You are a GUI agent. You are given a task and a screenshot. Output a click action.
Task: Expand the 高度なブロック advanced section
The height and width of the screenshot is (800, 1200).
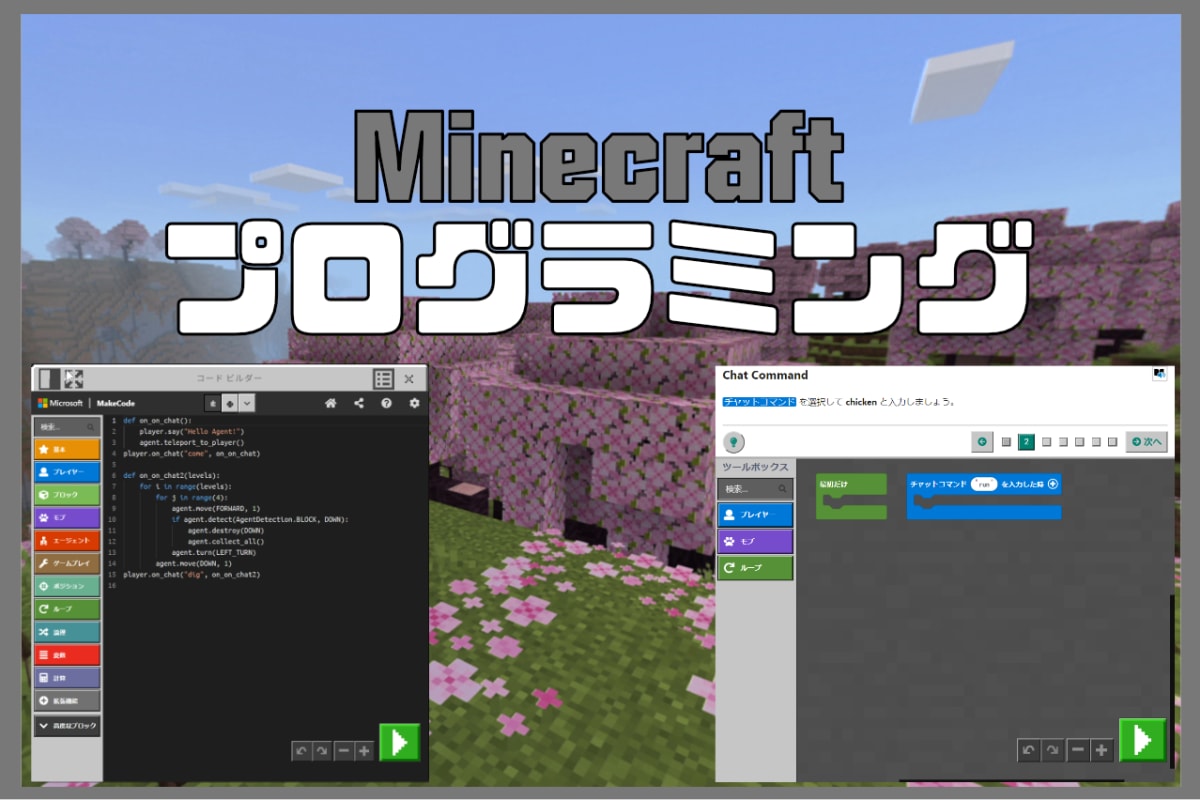pos(67,724)
